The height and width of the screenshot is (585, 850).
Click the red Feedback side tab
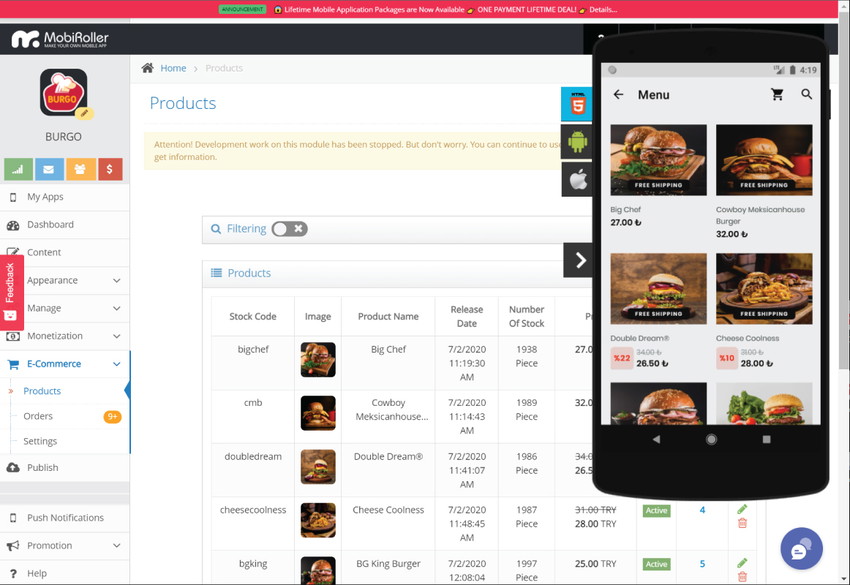coord(11,290)
